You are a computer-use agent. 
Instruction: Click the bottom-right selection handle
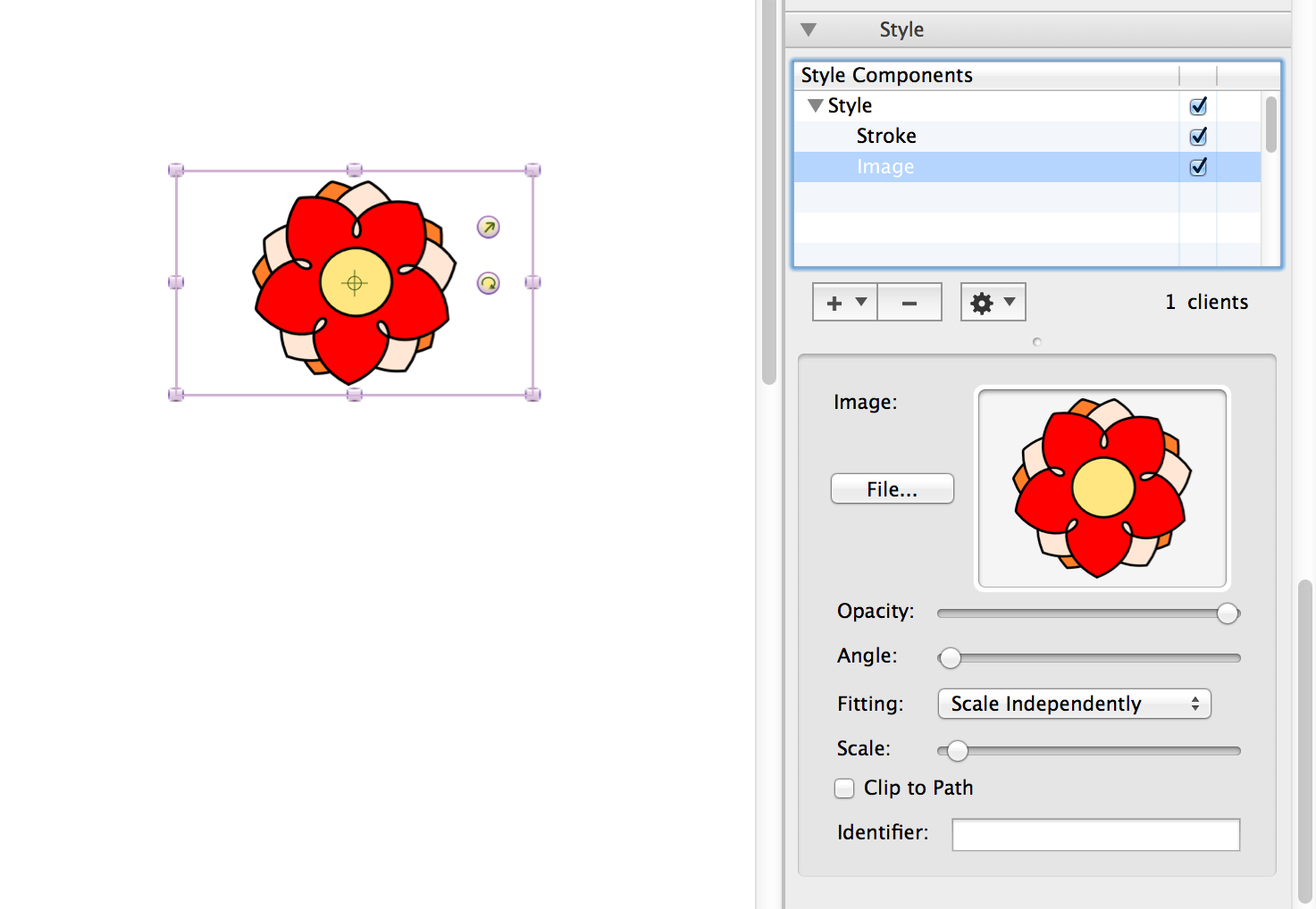coord(533,395)
